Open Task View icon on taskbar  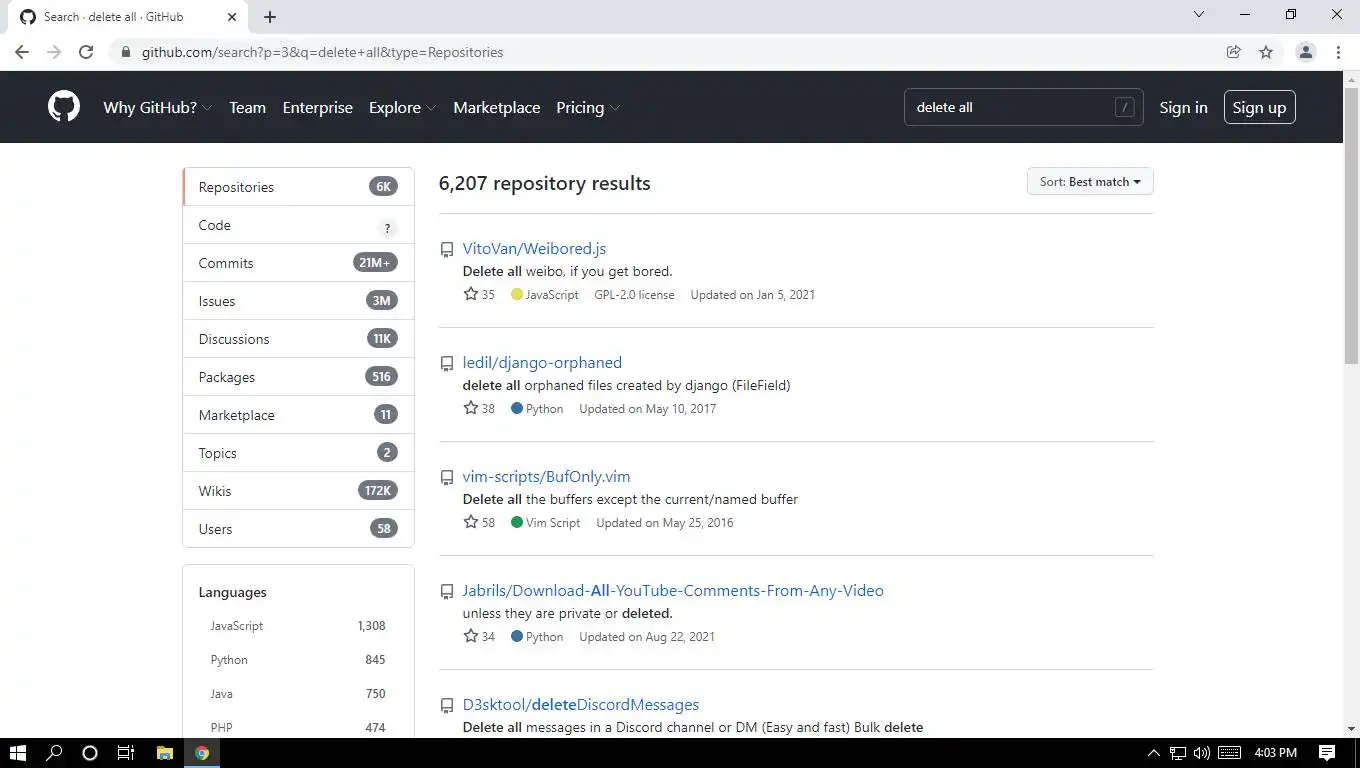tap(126, 753)
